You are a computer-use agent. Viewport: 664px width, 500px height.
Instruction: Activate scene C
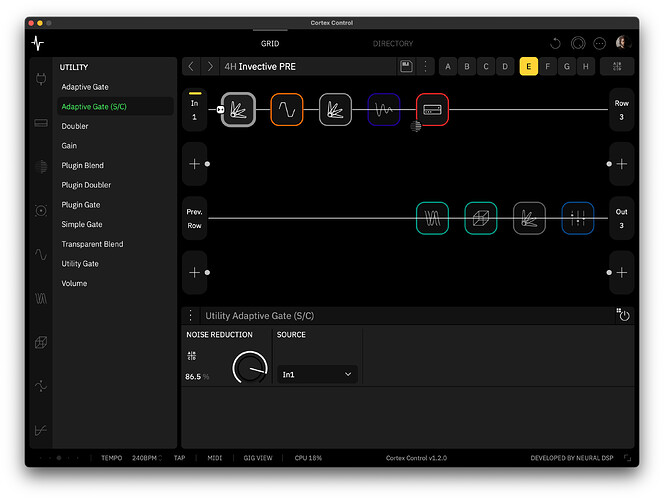click(486, 66)
